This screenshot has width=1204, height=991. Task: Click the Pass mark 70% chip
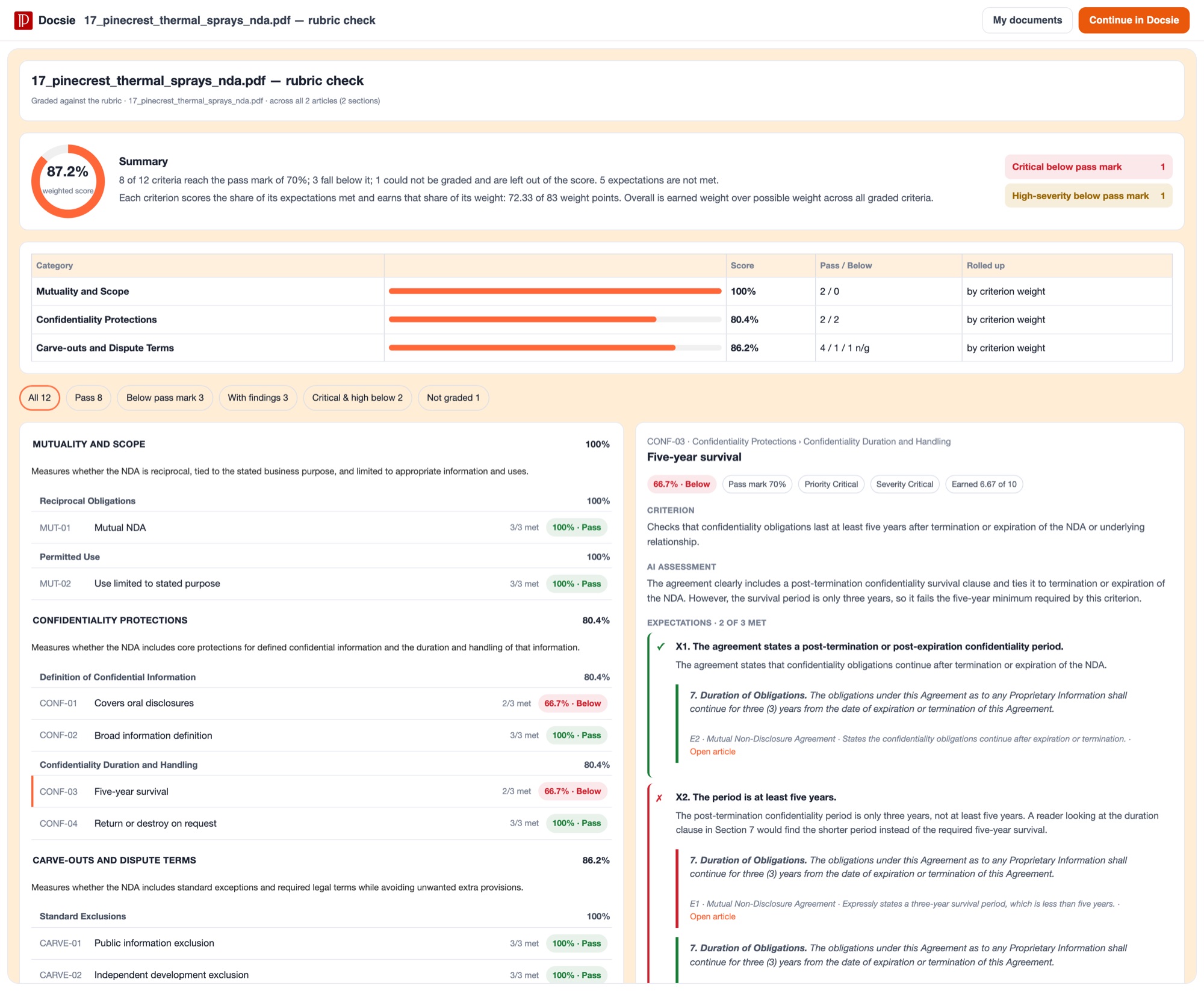click(757, 484)
